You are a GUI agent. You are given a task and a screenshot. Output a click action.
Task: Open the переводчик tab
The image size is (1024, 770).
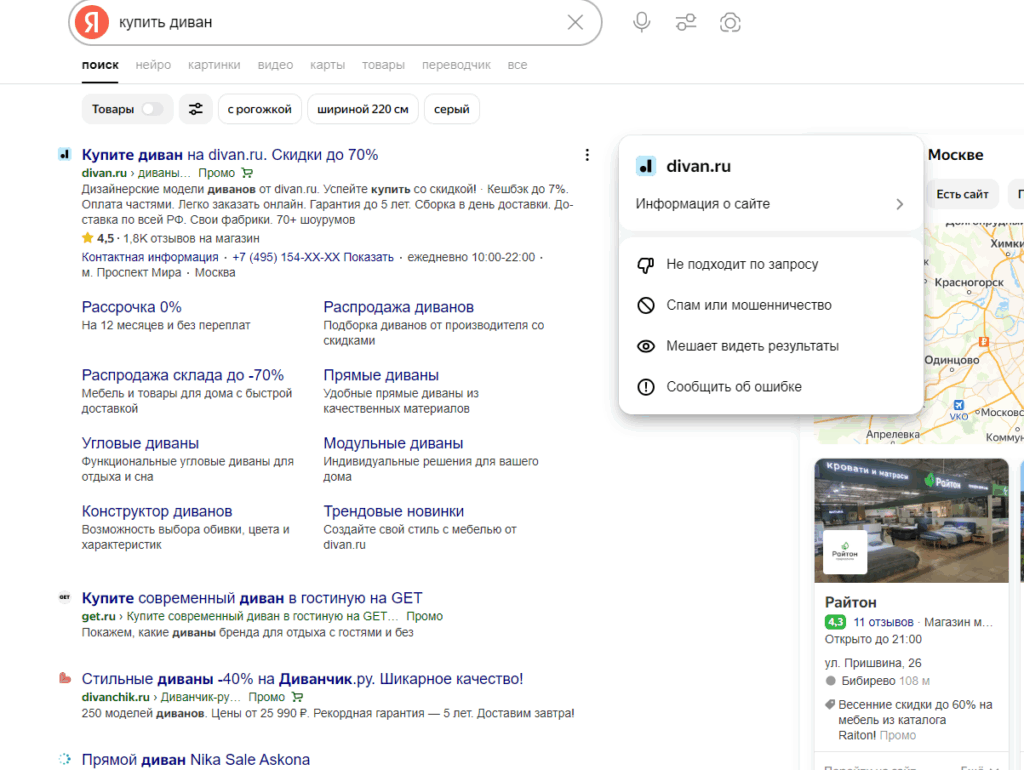[456, 65]
